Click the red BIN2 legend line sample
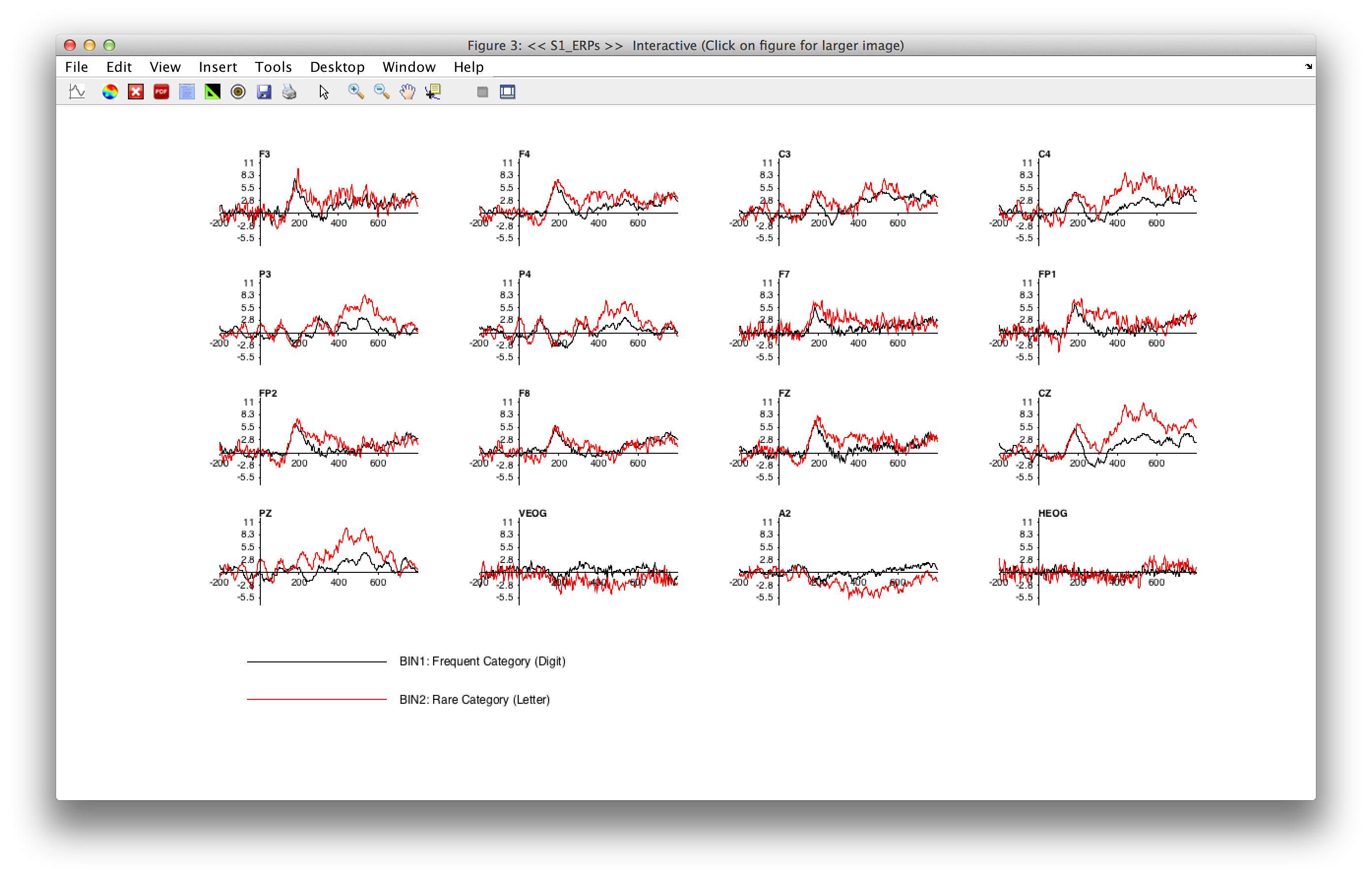The height and width of the screenshot is (878, 1372). click(x=316, y=699)
